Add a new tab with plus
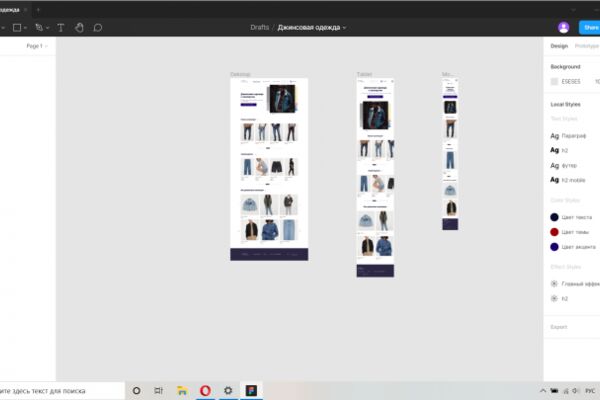The image size is (600, 400). 38,10
